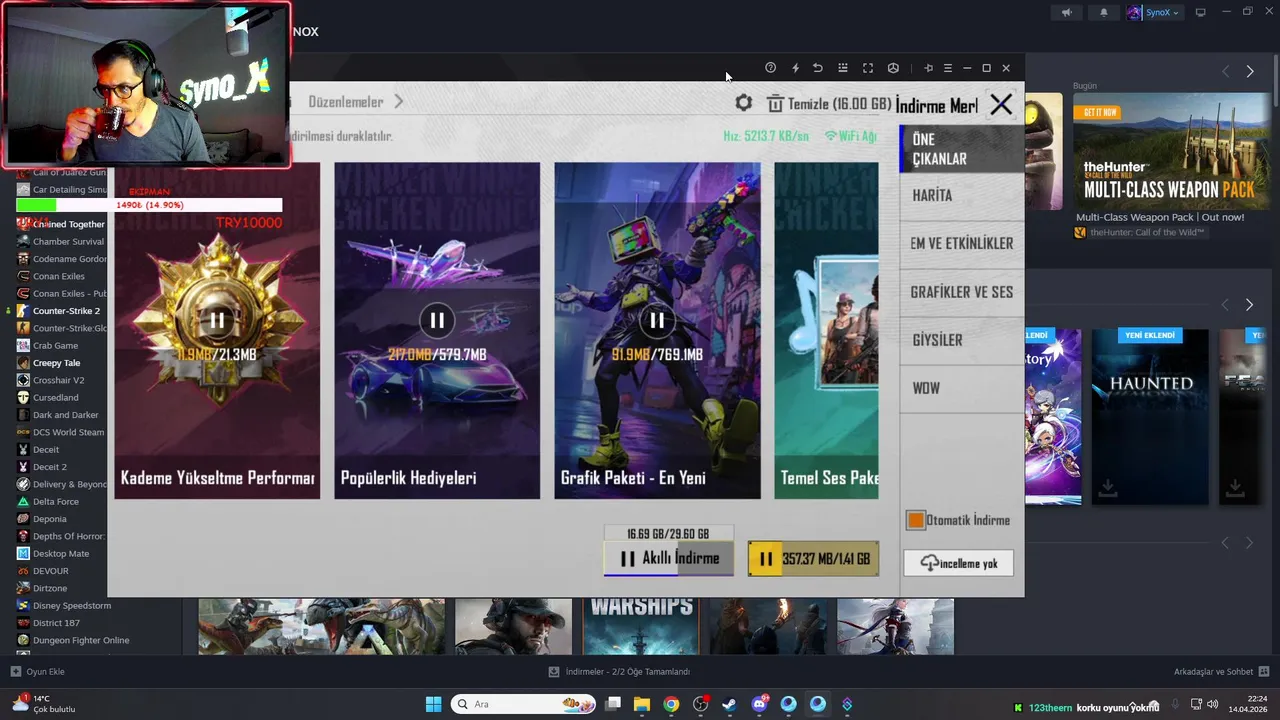
Task: Click Steam notifications bell icon
Action: coord(1104,13)
